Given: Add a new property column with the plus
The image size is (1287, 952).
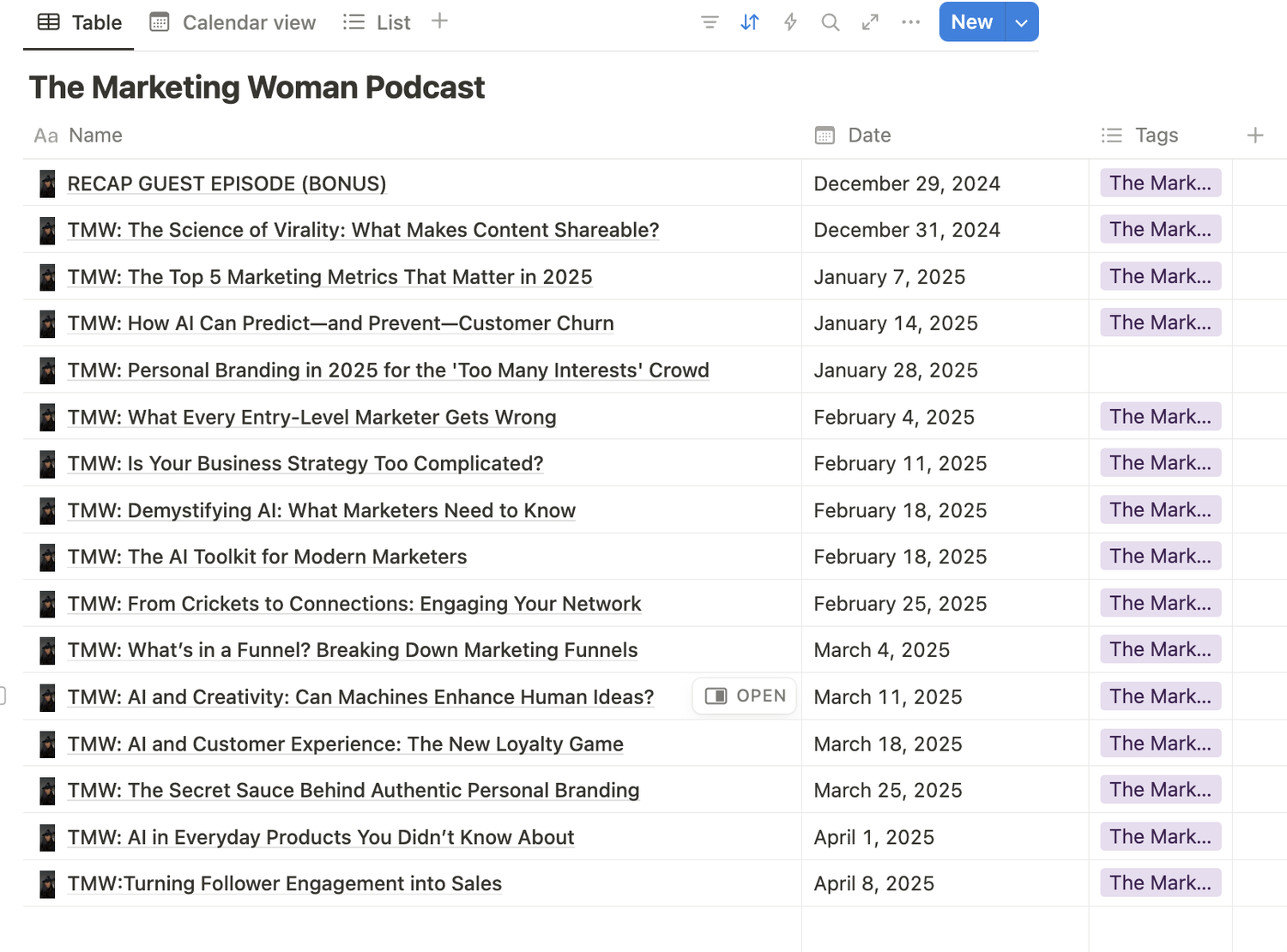Looking at the screenshot, I should pyautogui.click(x=1255, y=136).
